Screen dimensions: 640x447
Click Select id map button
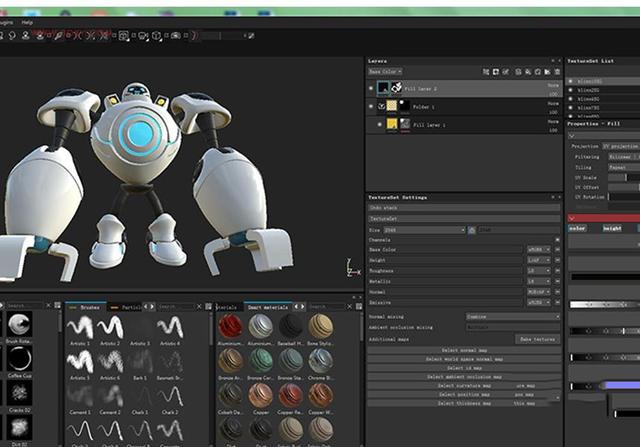tap(464, 368)
